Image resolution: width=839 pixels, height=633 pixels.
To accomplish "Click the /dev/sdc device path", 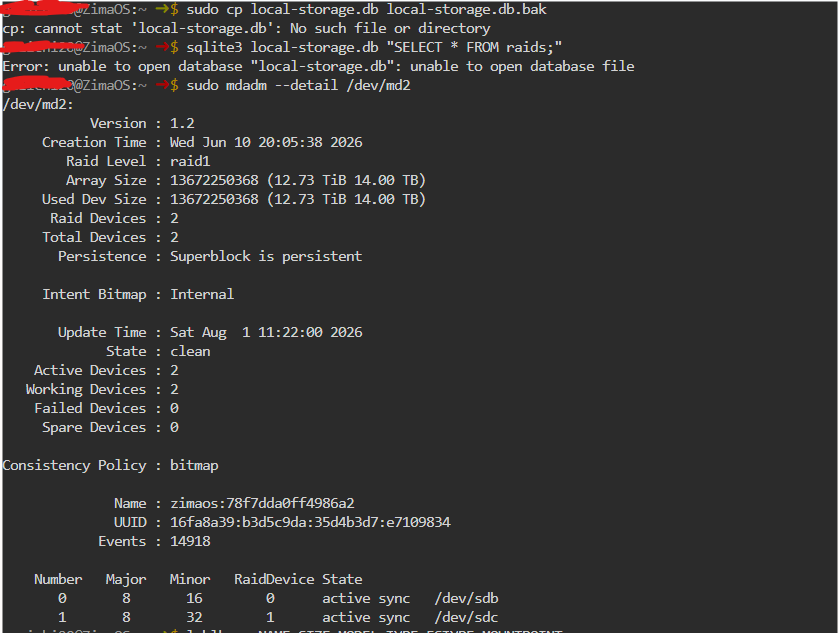I will 466,617.
